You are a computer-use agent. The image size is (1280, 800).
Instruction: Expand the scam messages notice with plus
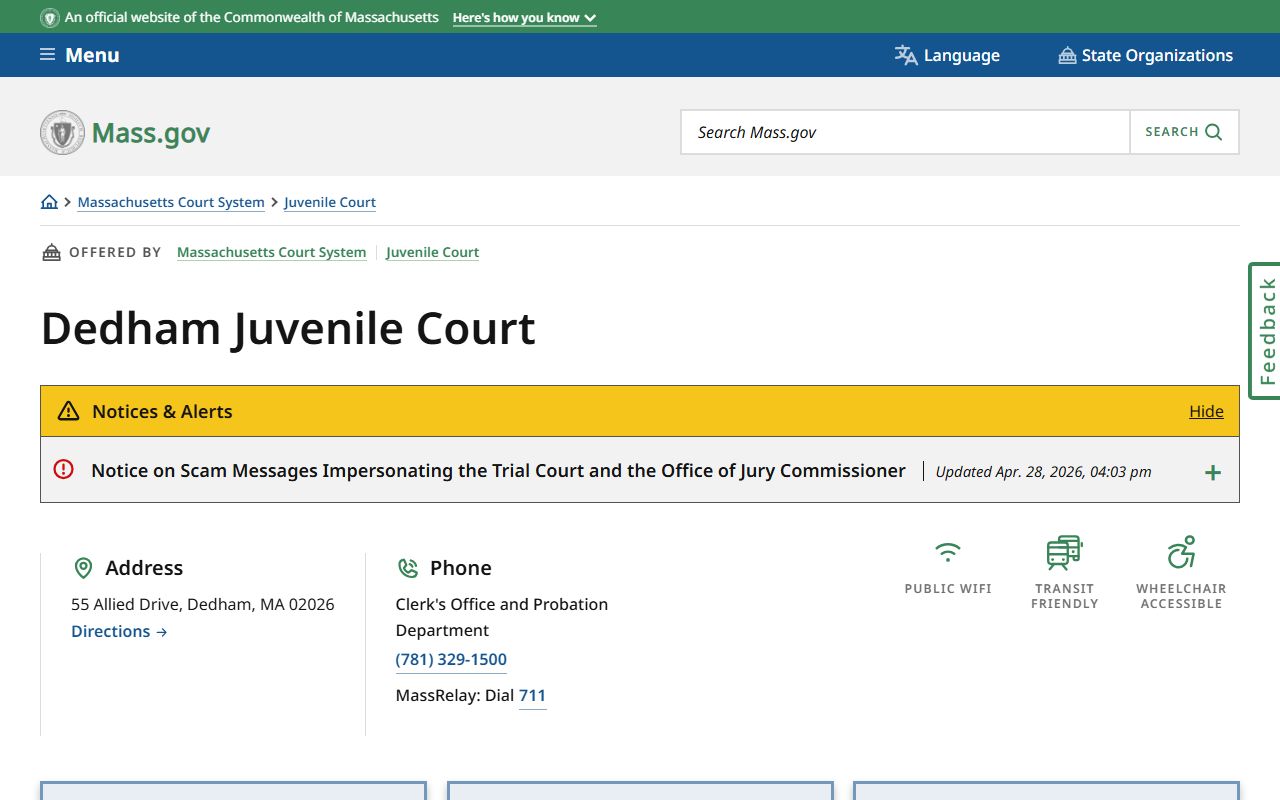click(x=1213, y=472)
